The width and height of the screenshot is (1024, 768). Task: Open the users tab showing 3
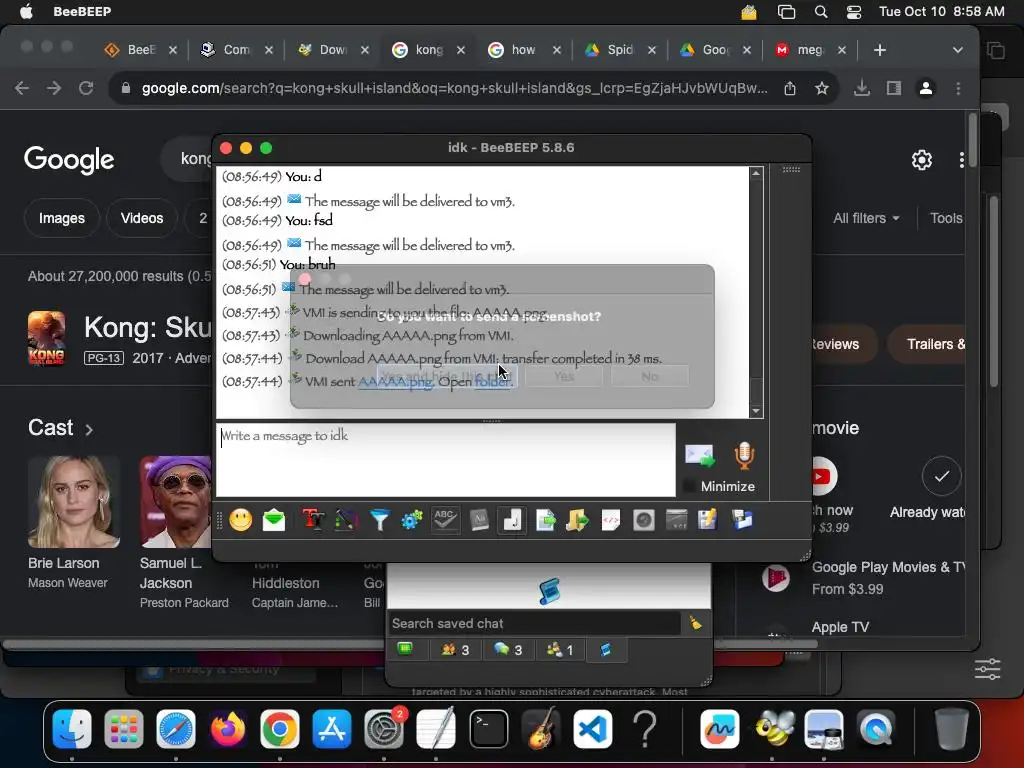[455, 650]
